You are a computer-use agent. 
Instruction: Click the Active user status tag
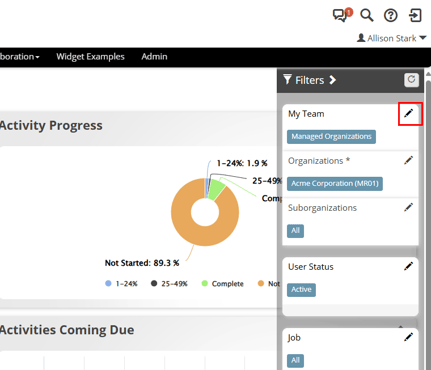(x=301, y=290)
